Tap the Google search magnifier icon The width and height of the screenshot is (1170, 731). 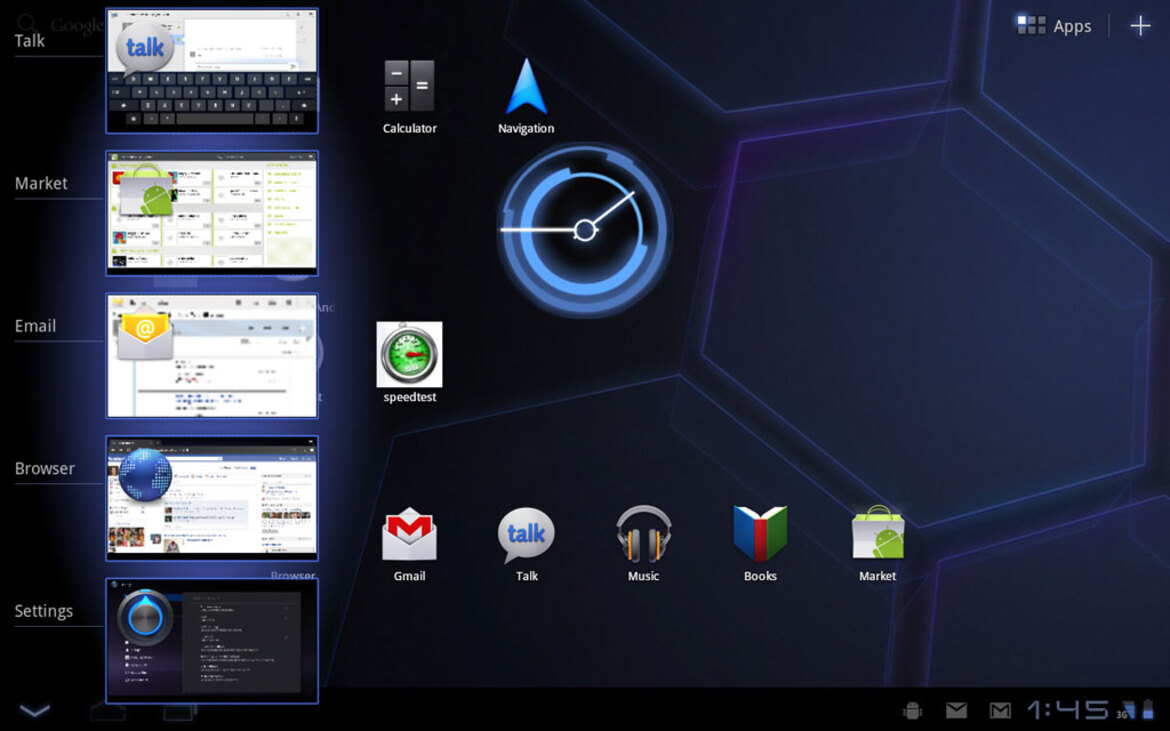[x=27, y=23]
